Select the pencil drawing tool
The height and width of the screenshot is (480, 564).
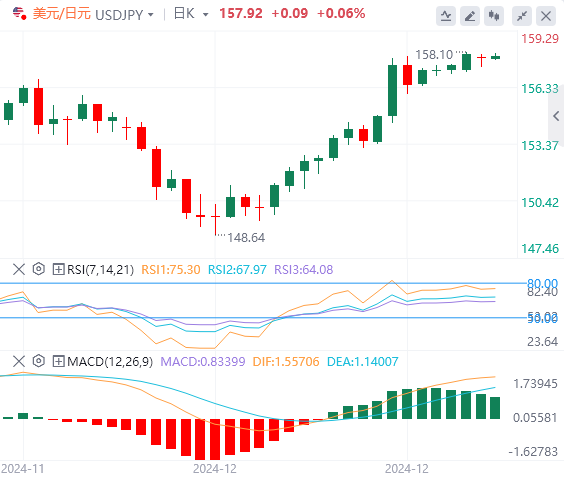[470, 16]
